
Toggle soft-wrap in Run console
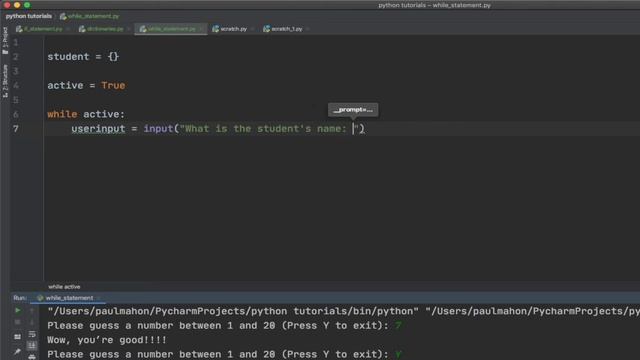pos(32,335)
